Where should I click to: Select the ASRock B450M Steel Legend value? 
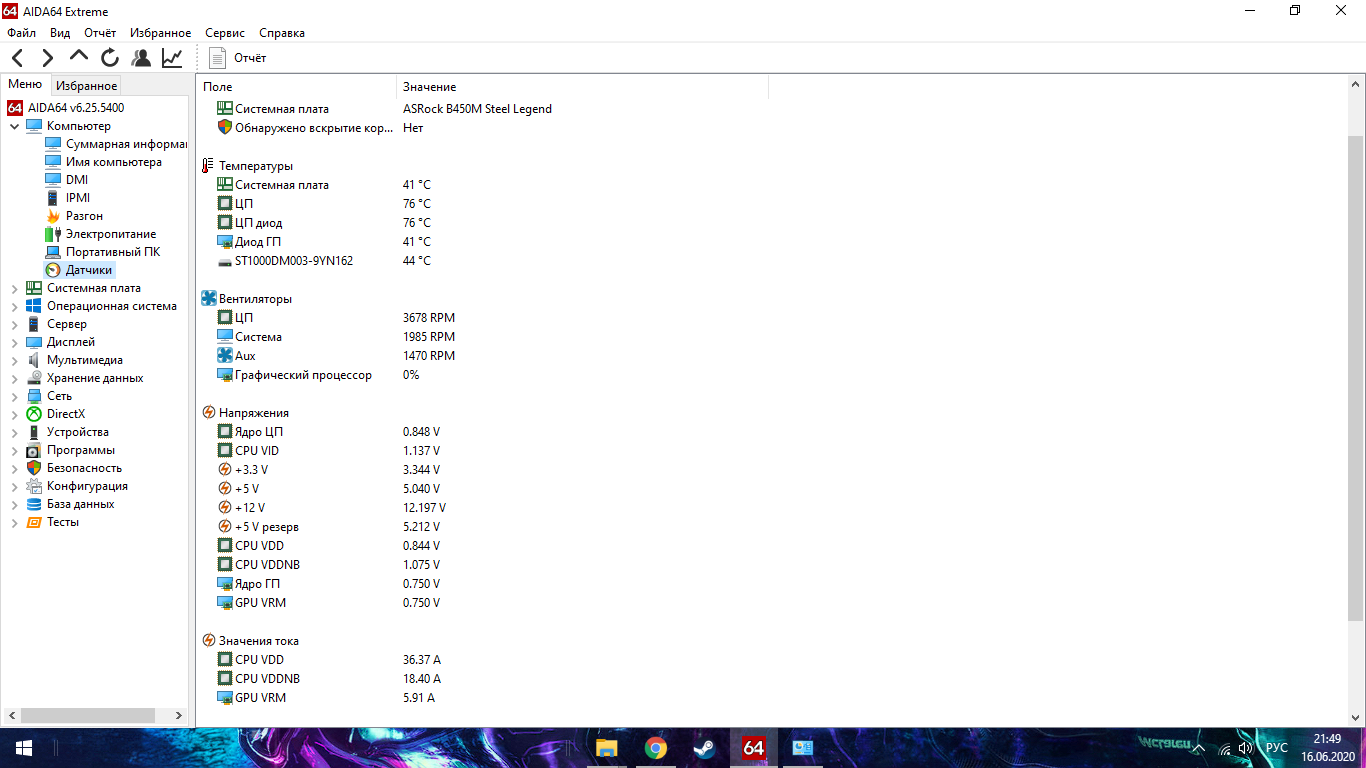point(477,109)
